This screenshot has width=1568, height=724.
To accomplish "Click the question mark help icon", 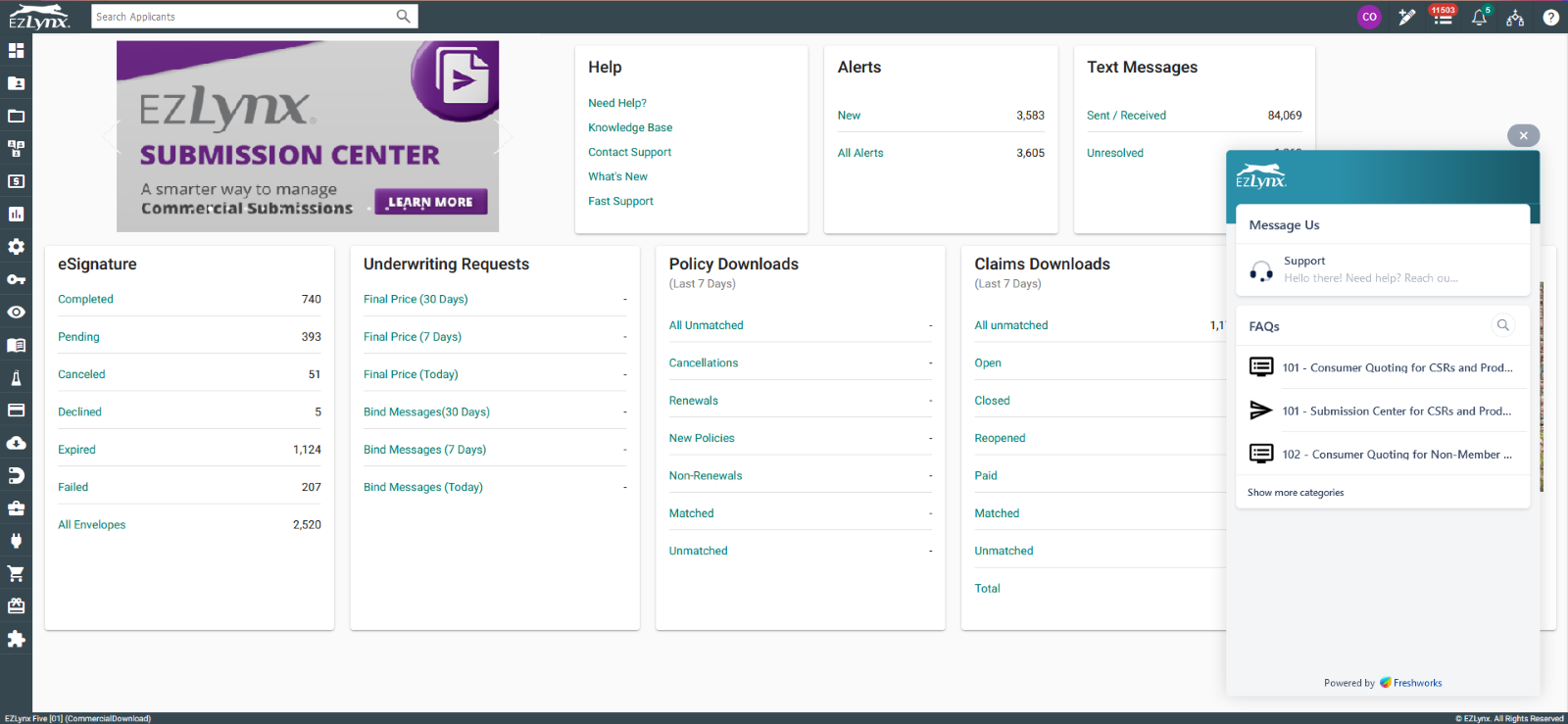I will click(1550, 17).
